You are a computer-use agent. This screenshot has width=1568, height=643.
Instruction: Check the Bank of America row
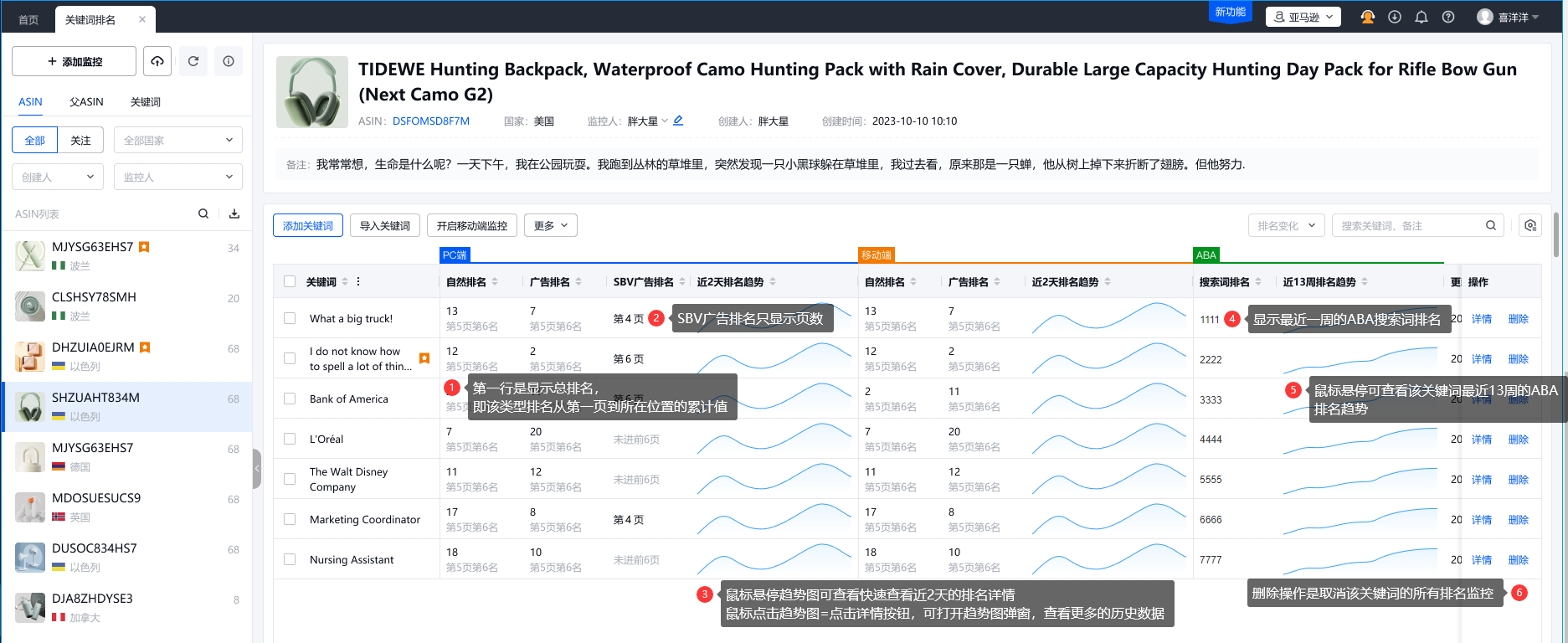[x=290, y=399]
